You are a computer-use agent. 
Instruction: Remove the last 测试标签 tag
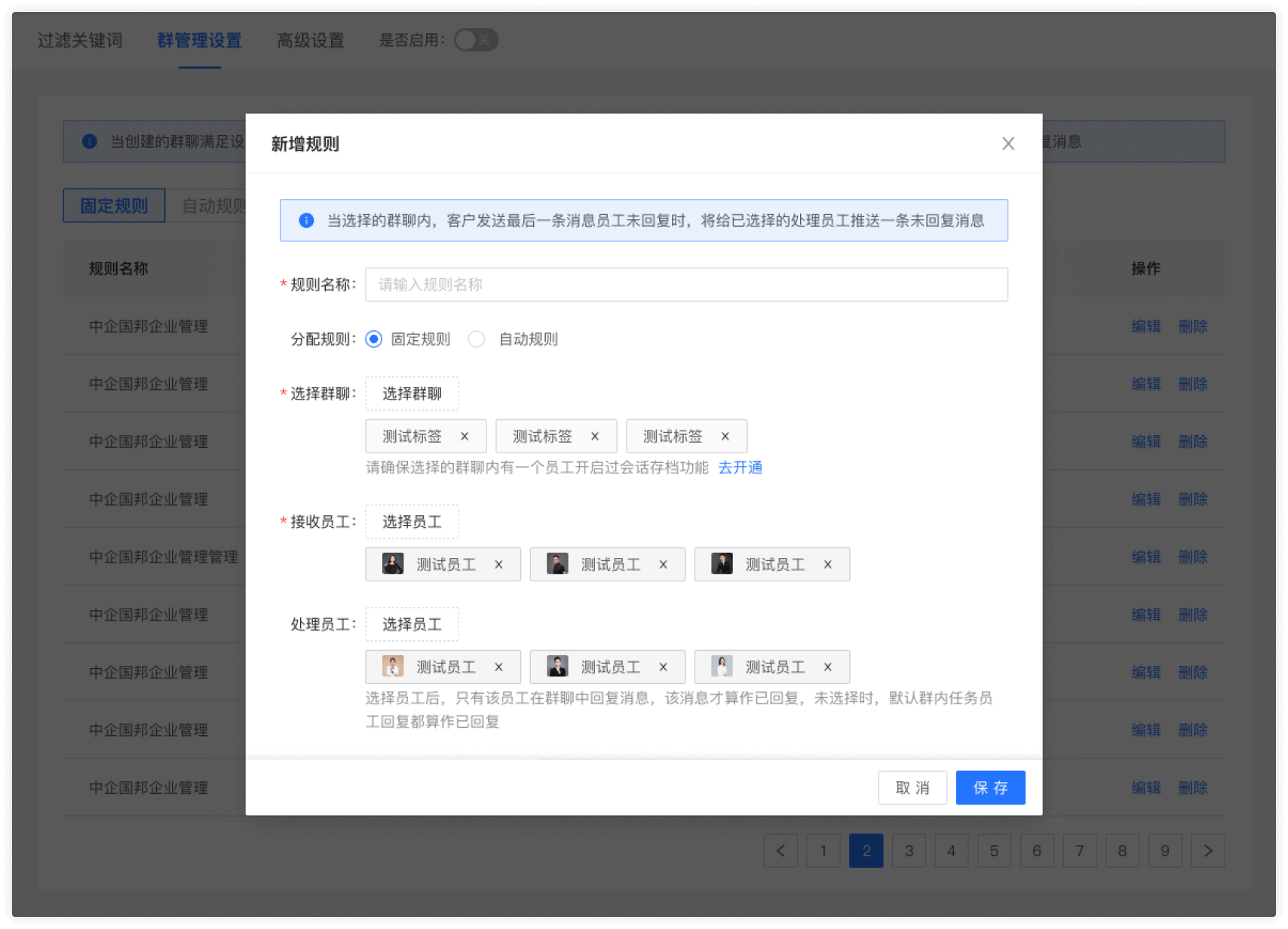[x=725, y=436]
